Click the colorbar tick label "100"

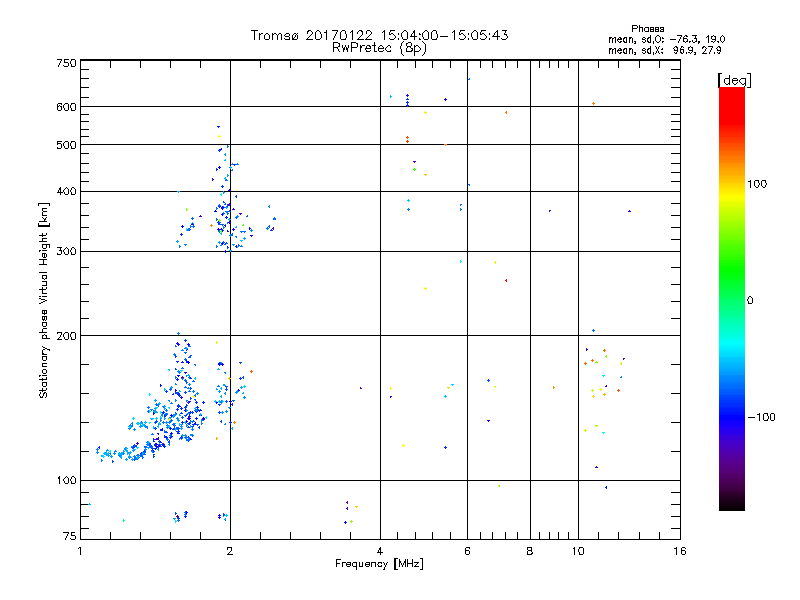[757, 184]
